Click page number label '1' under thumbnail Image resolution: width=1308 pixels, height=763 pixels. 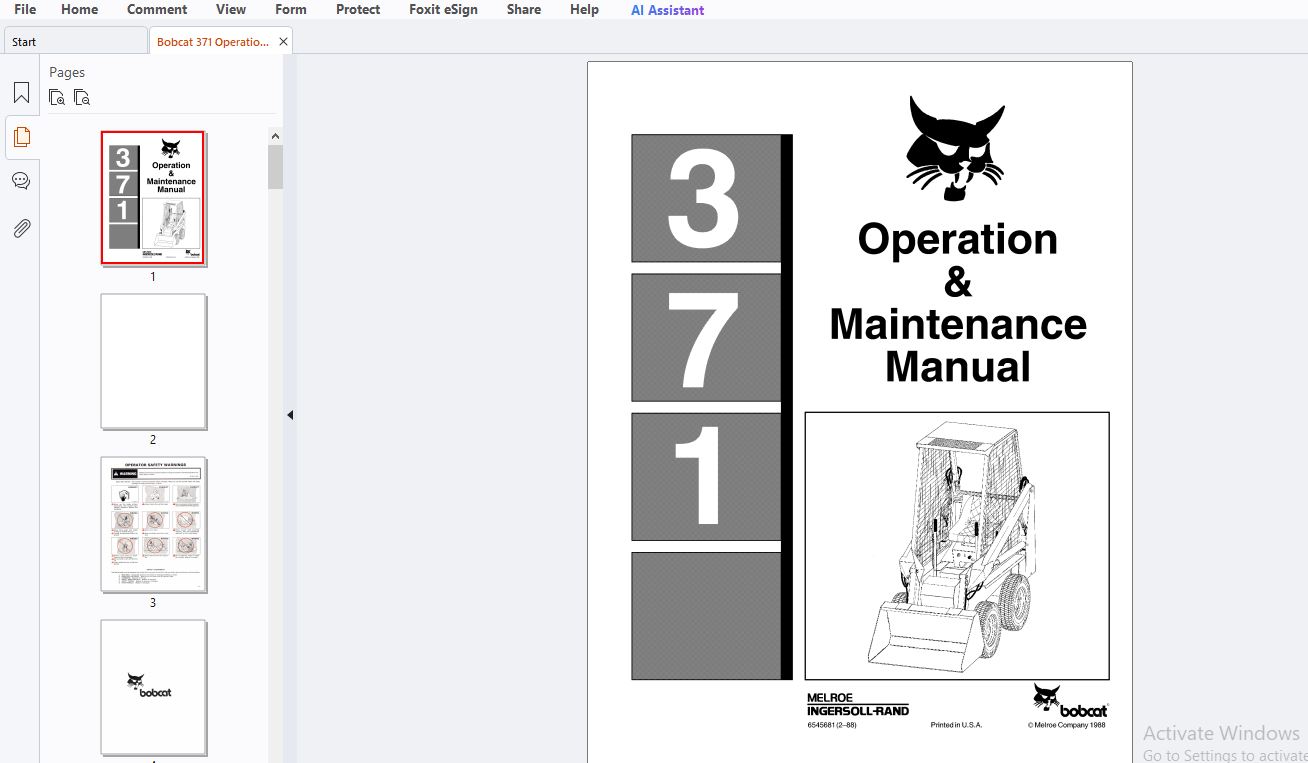click(153, 277)
